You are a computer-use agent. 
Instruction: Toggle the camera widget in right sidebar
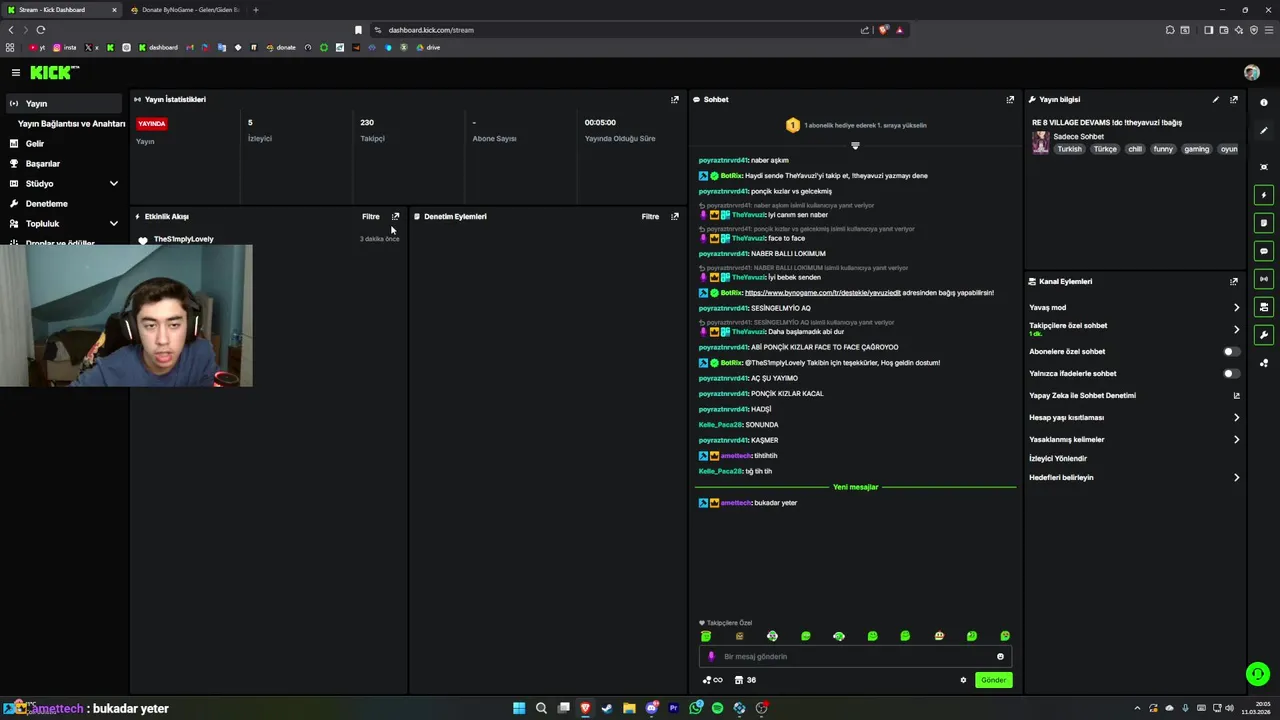coord(1264,307)
